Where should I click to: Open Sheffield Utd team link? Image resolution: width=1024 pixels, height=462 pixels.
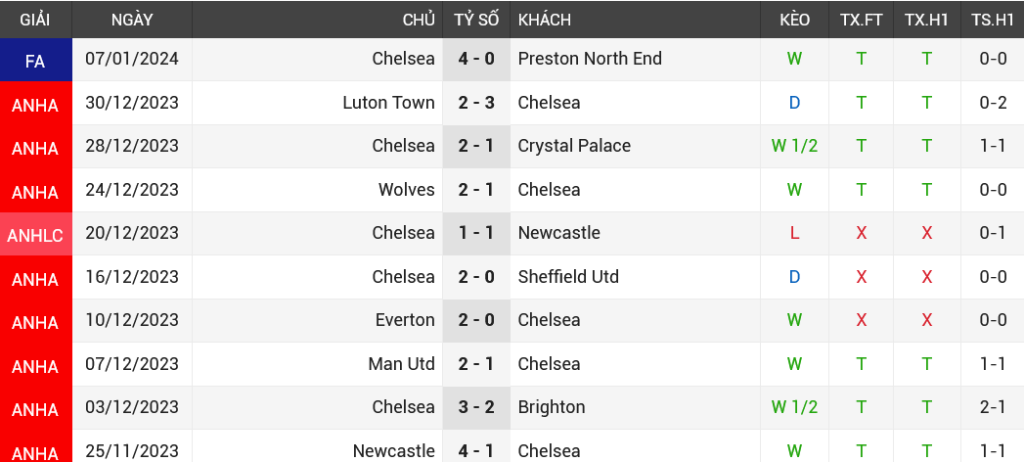pyautogui.click(x=568, y=277)
